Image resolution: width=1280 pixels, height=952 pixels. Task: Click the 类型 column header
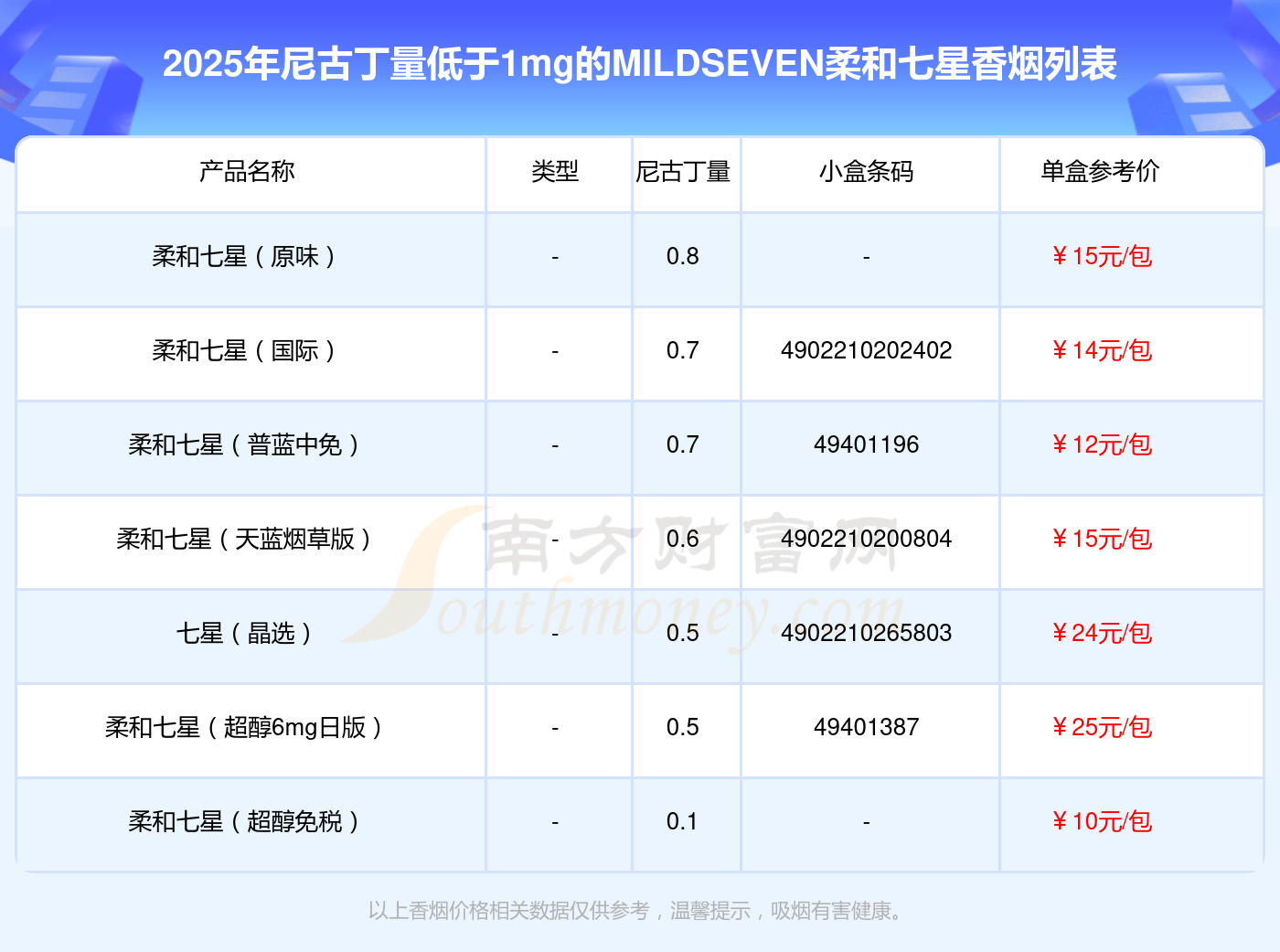(555, 171)
